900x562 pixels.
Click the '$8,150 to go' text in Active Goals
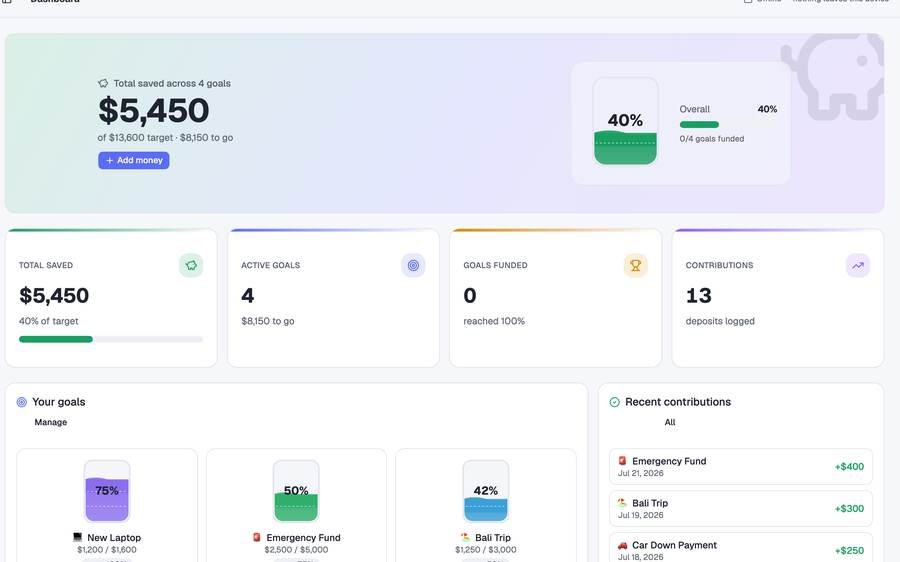(x=267, y=321)
